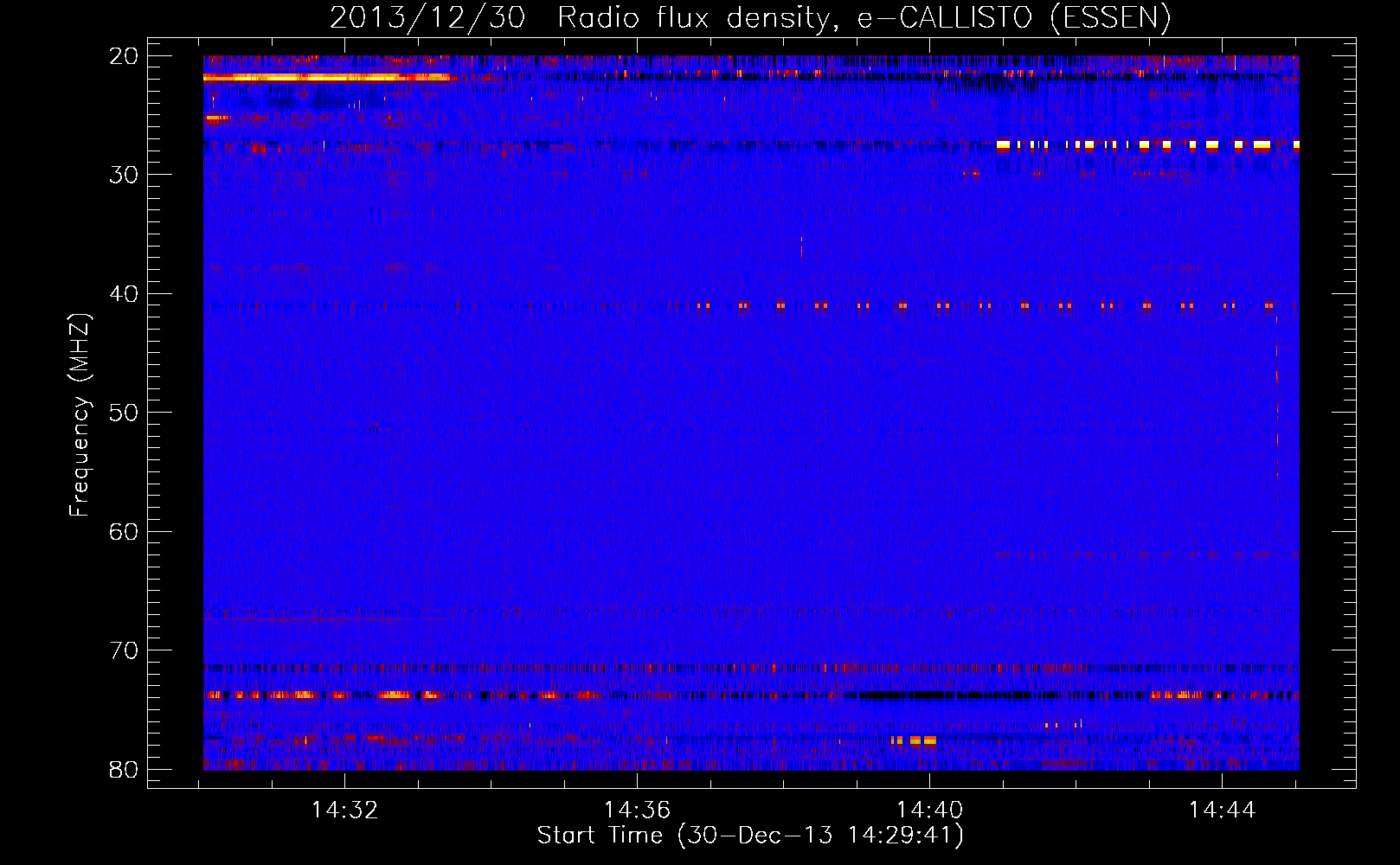1400x865 pixels.
Task: Click the bright yellow emission band near 22 MHz
Action: point(326,78)
